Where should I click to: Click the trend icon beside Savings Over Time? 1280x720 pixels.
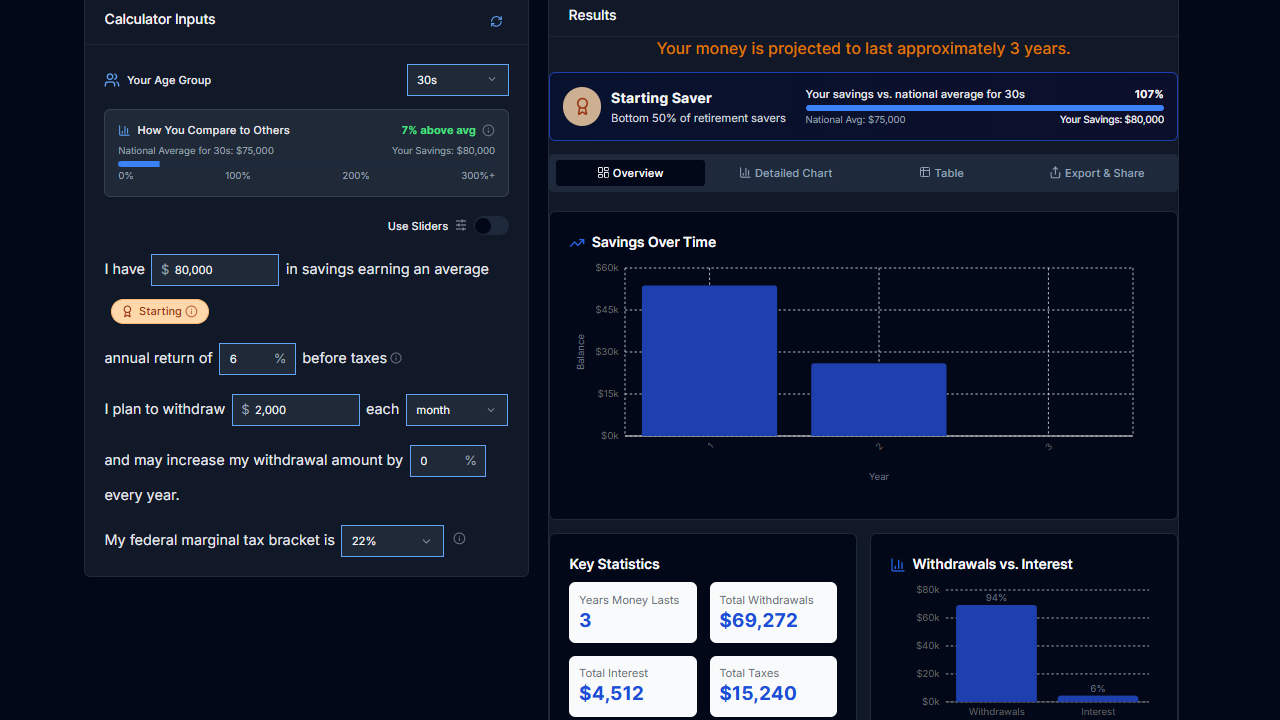point(577,243)
